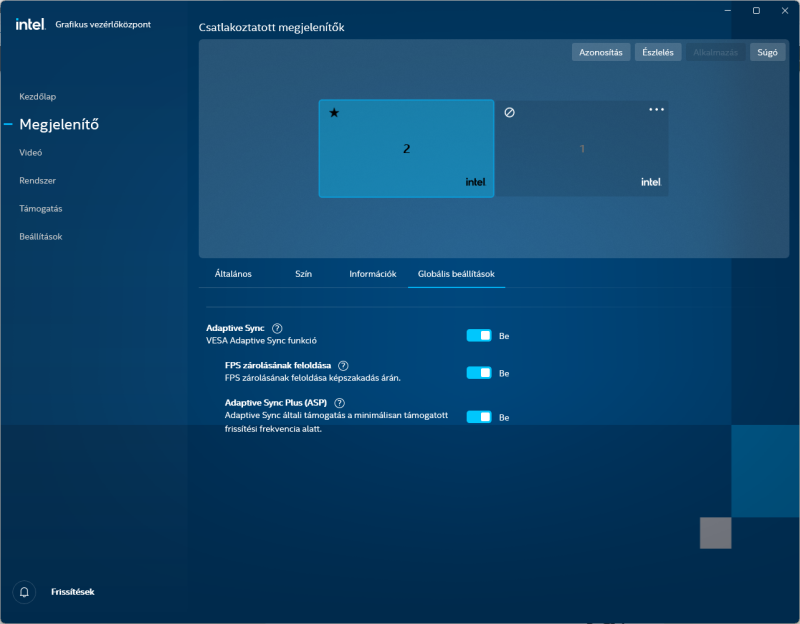The image size is (800, 624).
Task: Open Videó in the sidebar
Action: (x=31, y=153)
